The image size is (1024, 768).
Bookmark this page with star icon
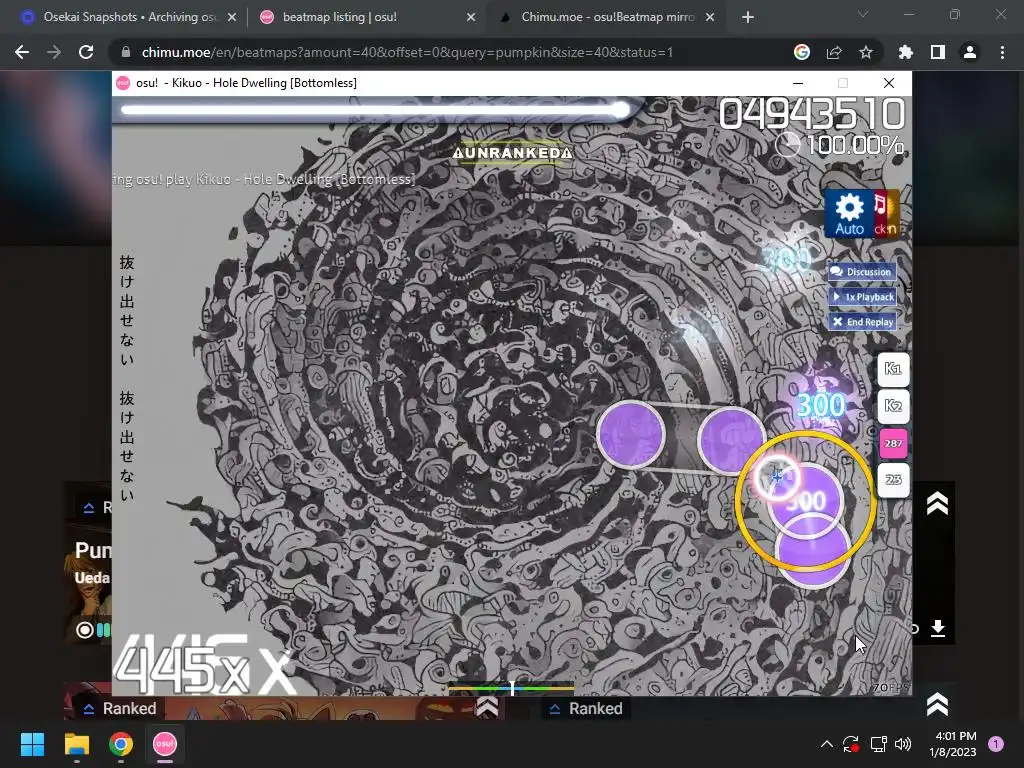tap(866, 52)
